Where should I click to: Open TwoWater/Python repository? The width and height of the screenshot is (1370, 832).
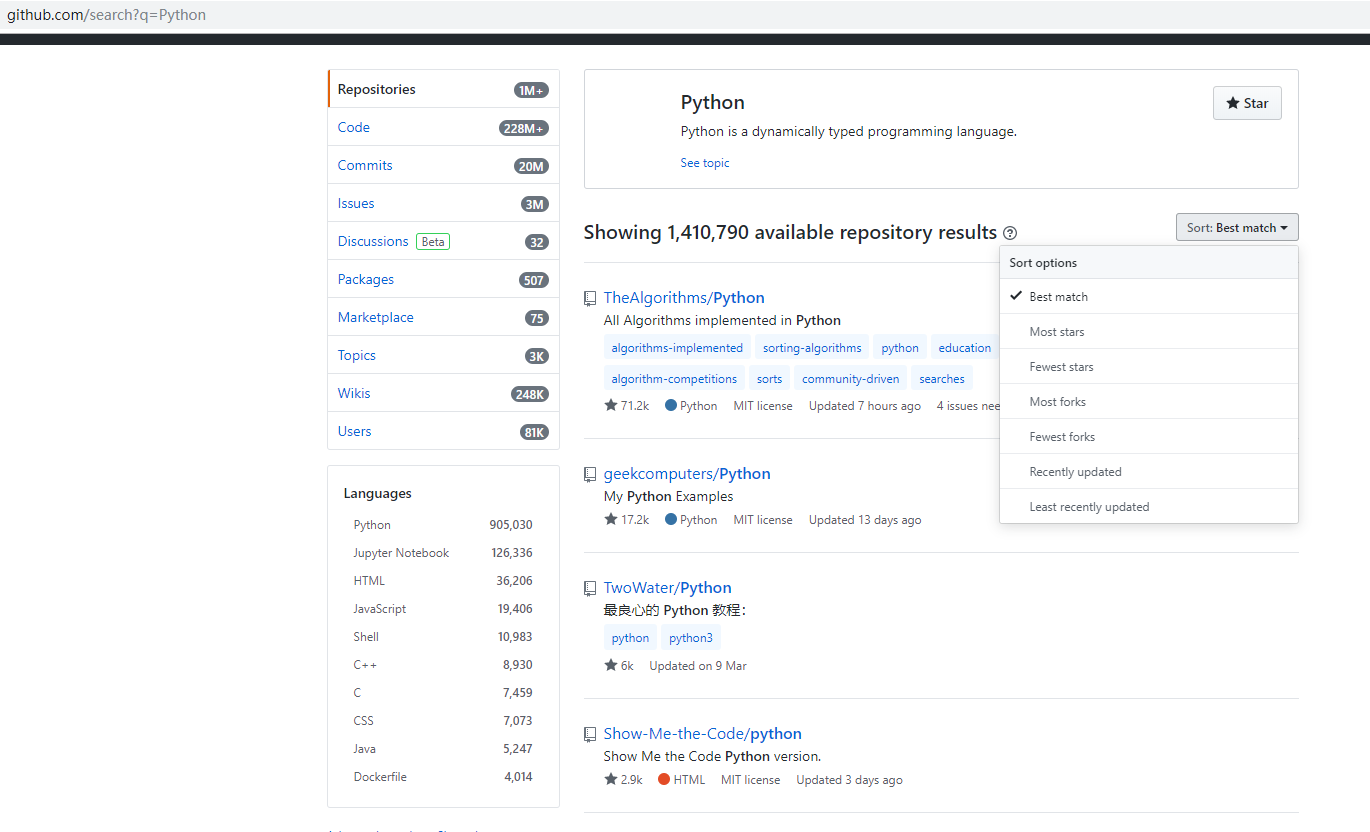pyautogui.click(x=667, y=588)
